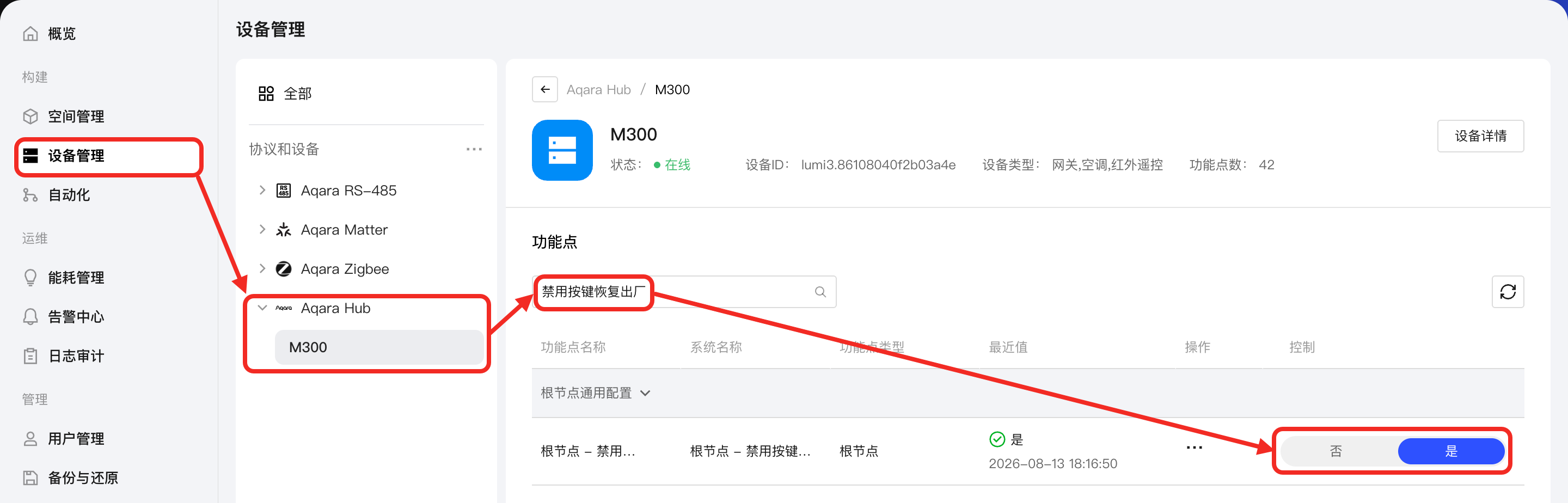Click the 设备详情 button

point(1480,136)
